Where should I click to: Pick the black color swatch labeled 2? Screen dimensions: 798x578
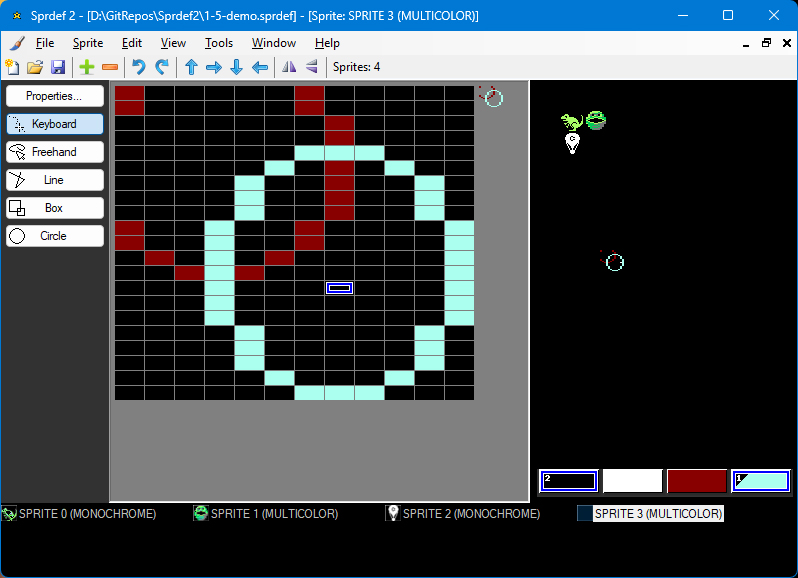point(568,481)
